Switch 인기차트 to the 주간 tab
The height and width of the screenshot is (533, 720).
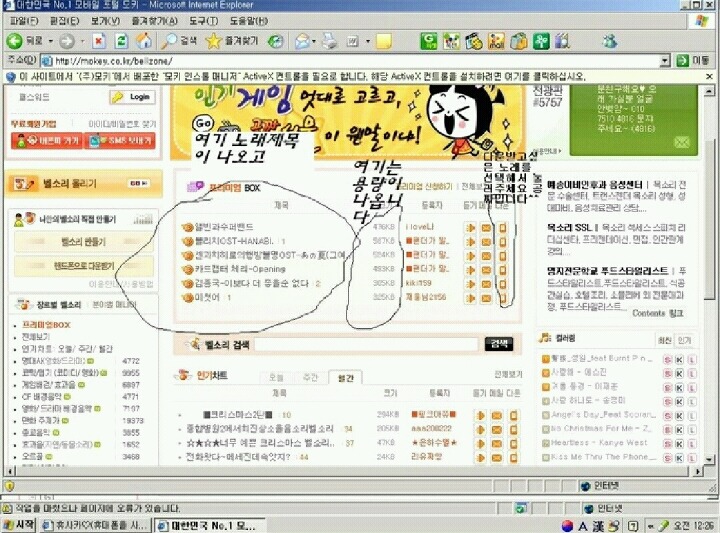[311, 377]
